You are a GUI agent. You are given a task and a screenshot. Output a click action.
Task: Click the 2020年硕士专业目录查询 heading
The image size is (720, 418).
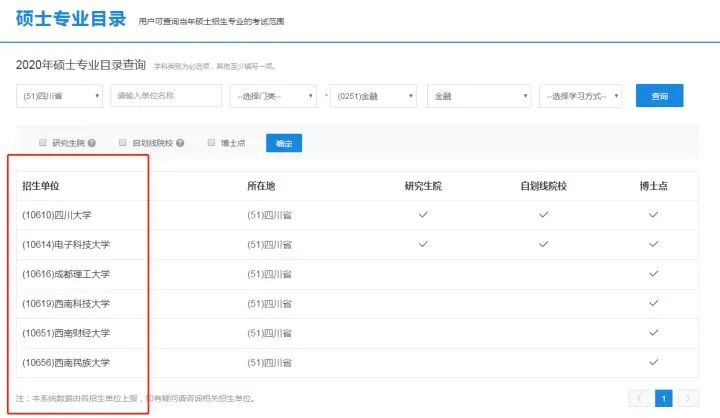click(x=81, y=65)
